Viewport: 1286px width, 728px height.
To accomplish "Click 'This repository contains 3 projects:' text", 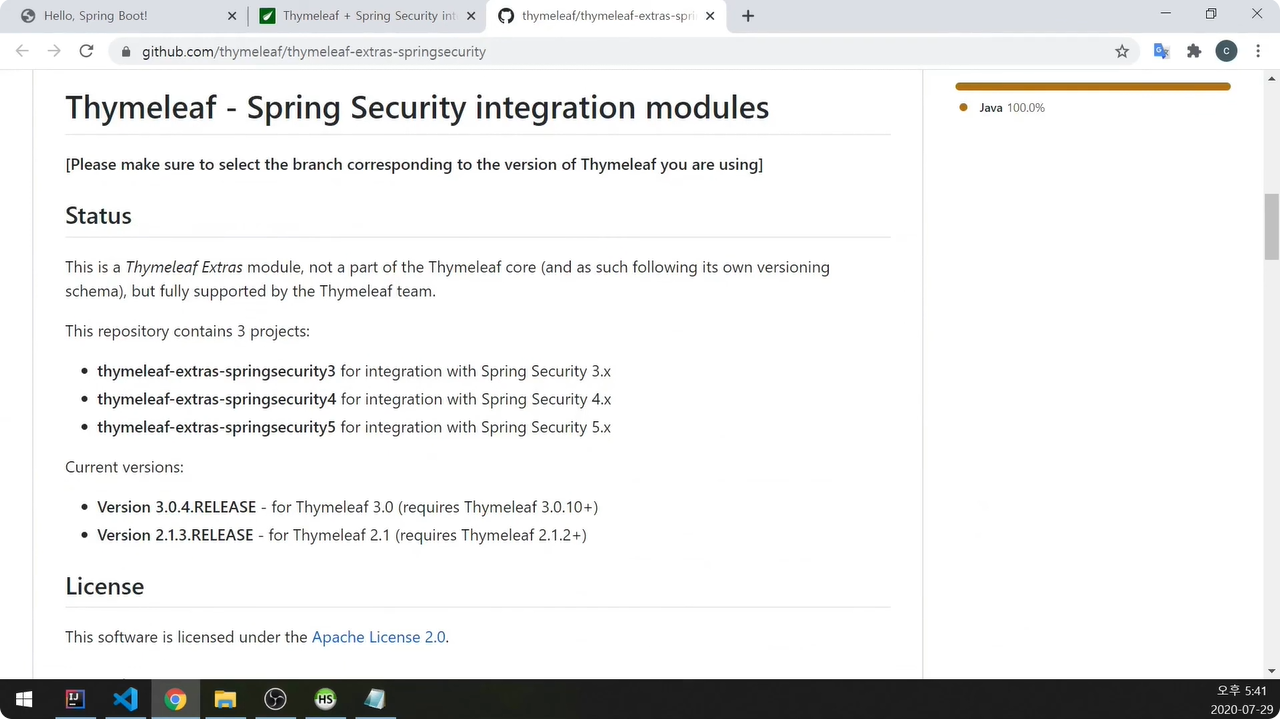I will [x=187, y=331].
